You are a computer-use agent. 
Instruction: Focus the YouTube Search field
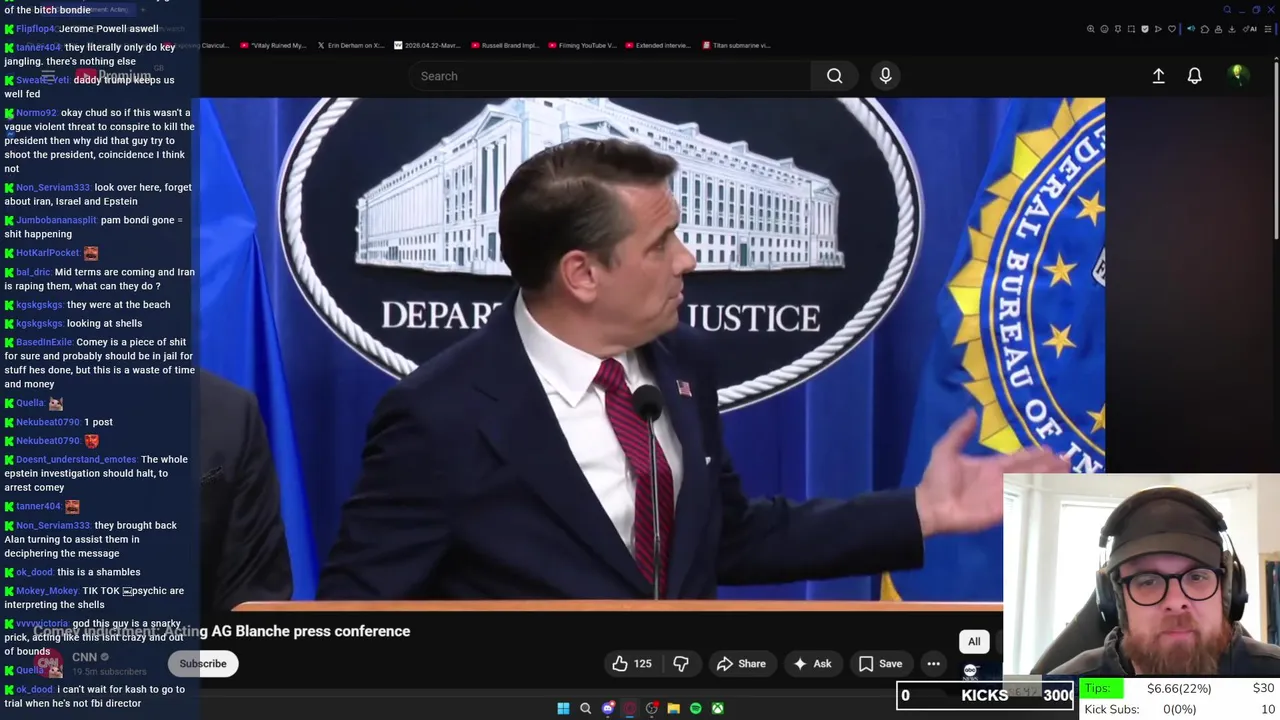(x=610, y=76)
